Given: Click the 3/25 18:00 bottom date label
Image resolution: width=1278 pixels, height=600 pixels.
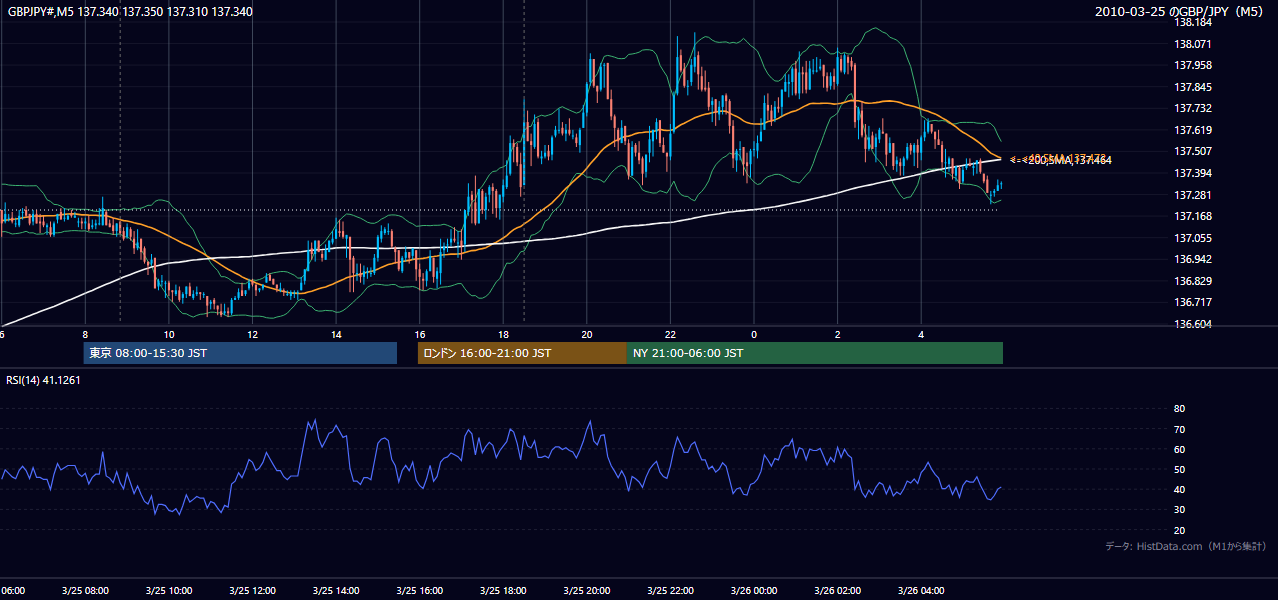Looking at the screenshot, I should pos(503,591).
